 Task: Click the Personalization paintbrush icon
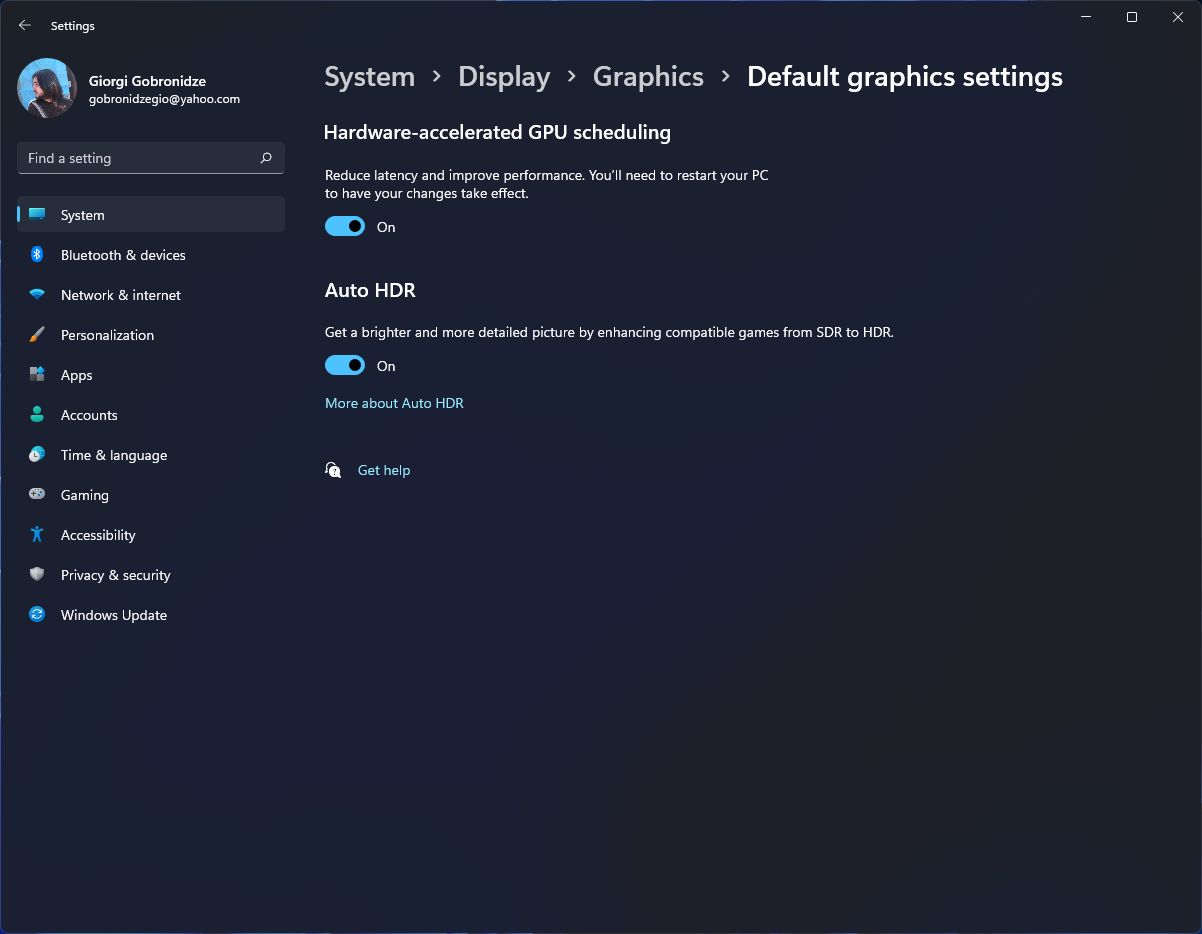point(37,335)
